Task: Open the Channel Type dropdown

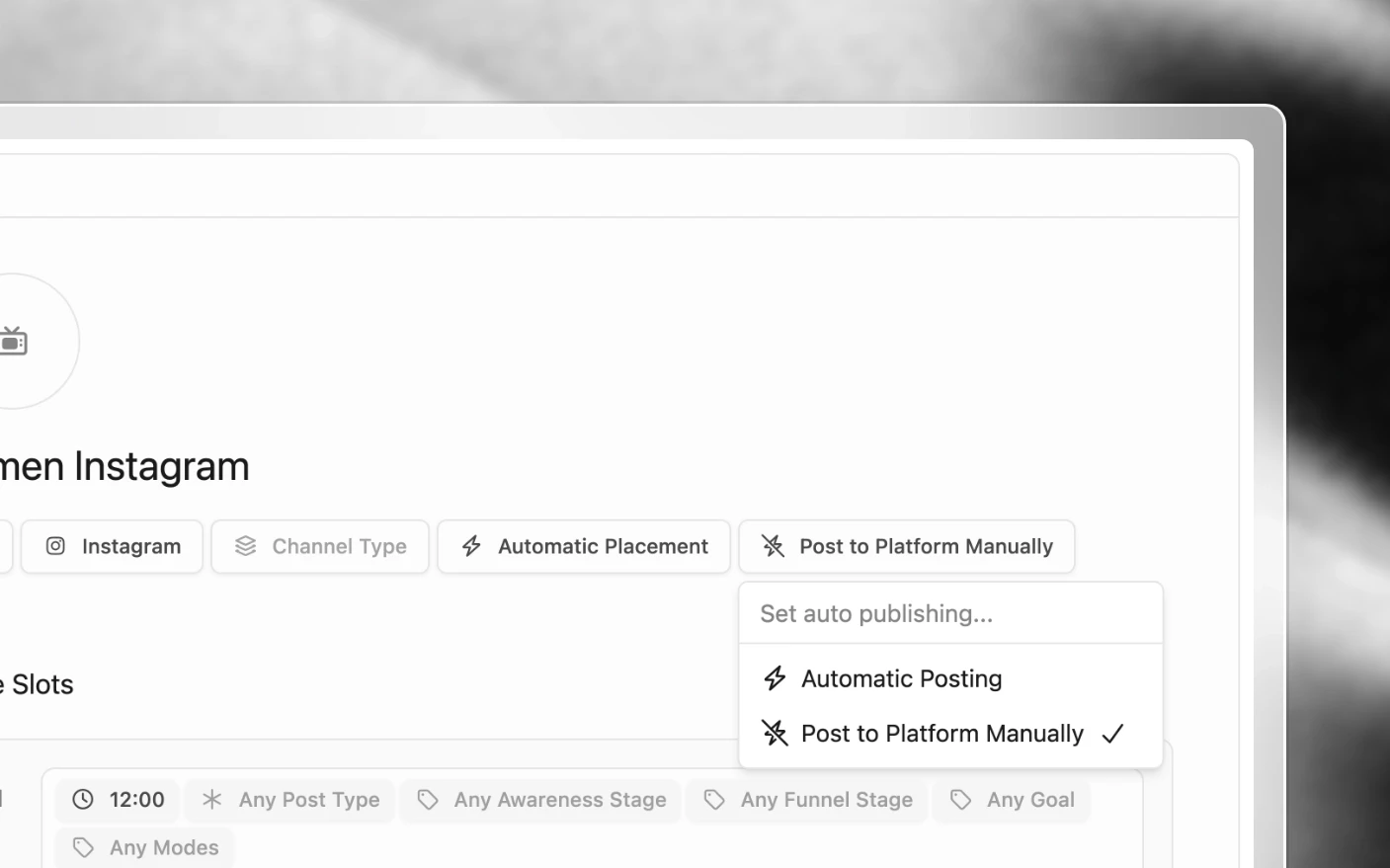Action: [x=320, y=546]
